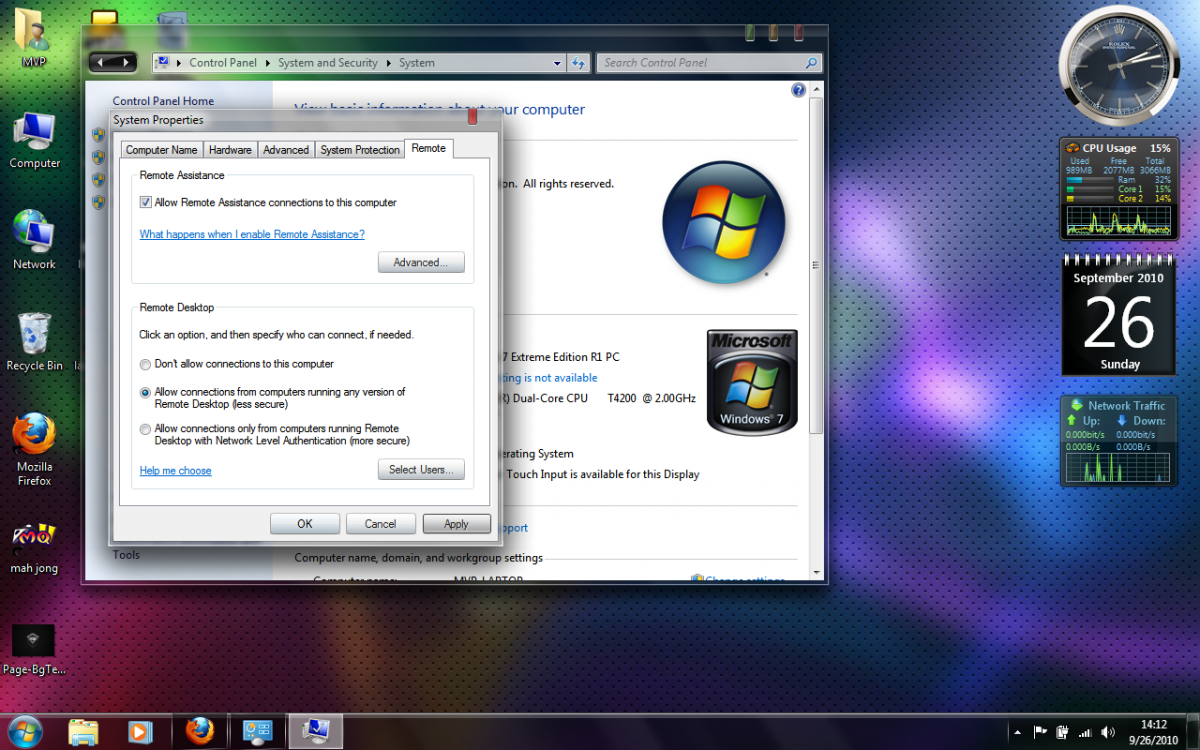Expand the arrow before Control Panel breadcrumb
This screenshot has height=750, width=1200.
pyautogui.click(x=179, y=63)
